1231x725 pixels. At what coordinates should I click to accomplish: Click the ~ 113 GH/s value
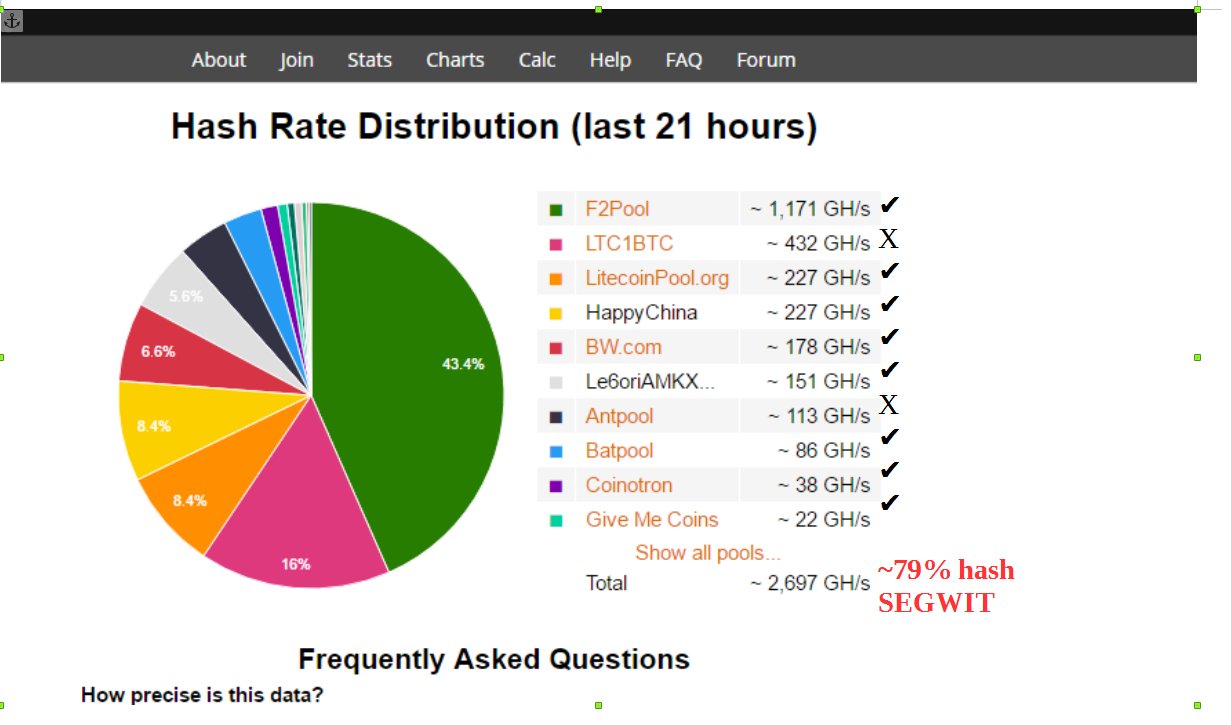[819, 416]
